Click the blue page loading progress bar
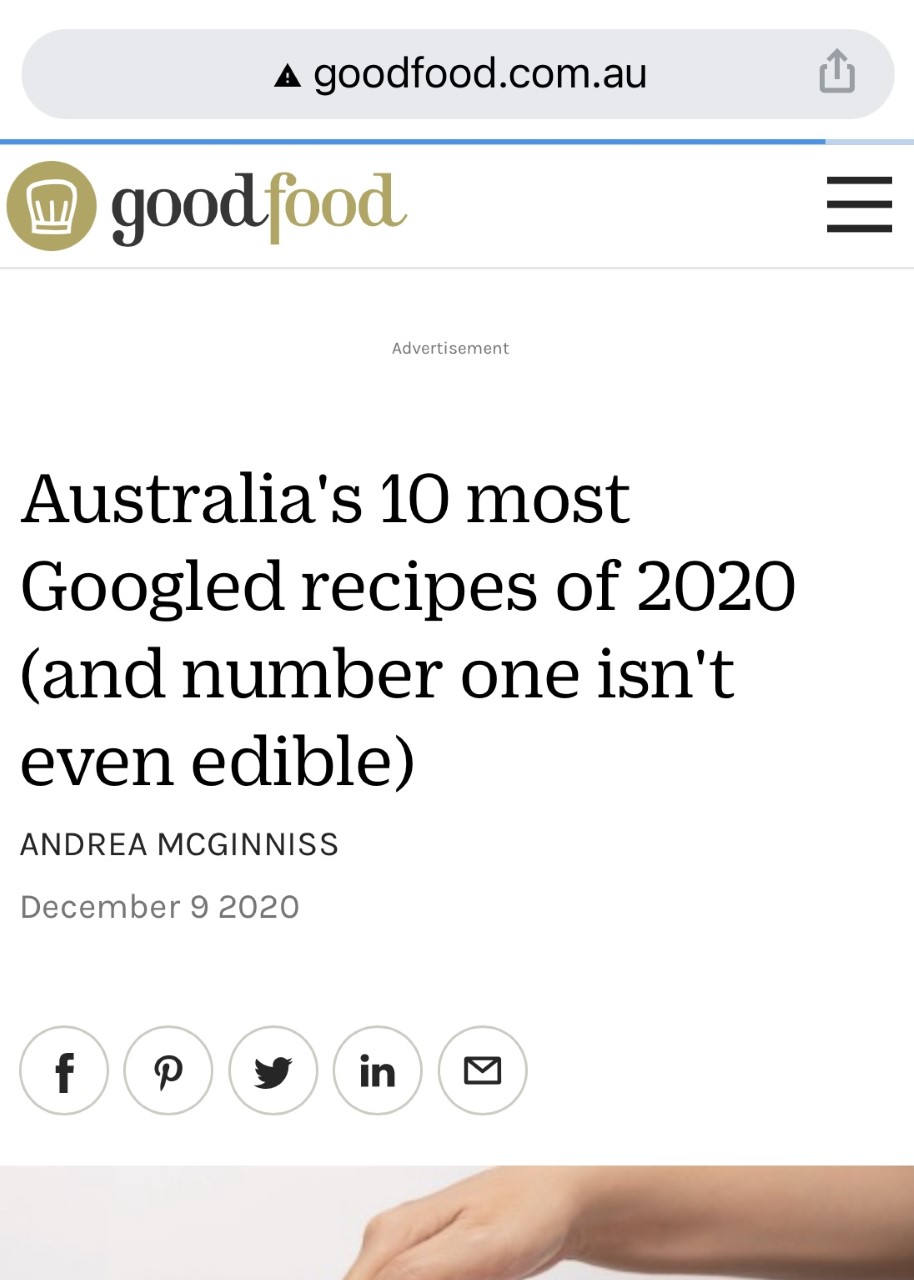The image size is (914, 1280). click(412, 142)
